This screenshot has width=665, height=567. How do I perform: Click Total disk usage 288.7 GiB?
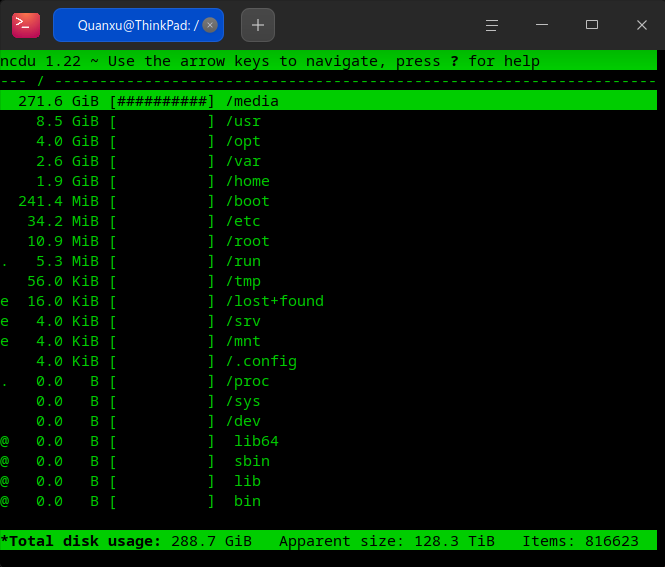pos(126,541)
